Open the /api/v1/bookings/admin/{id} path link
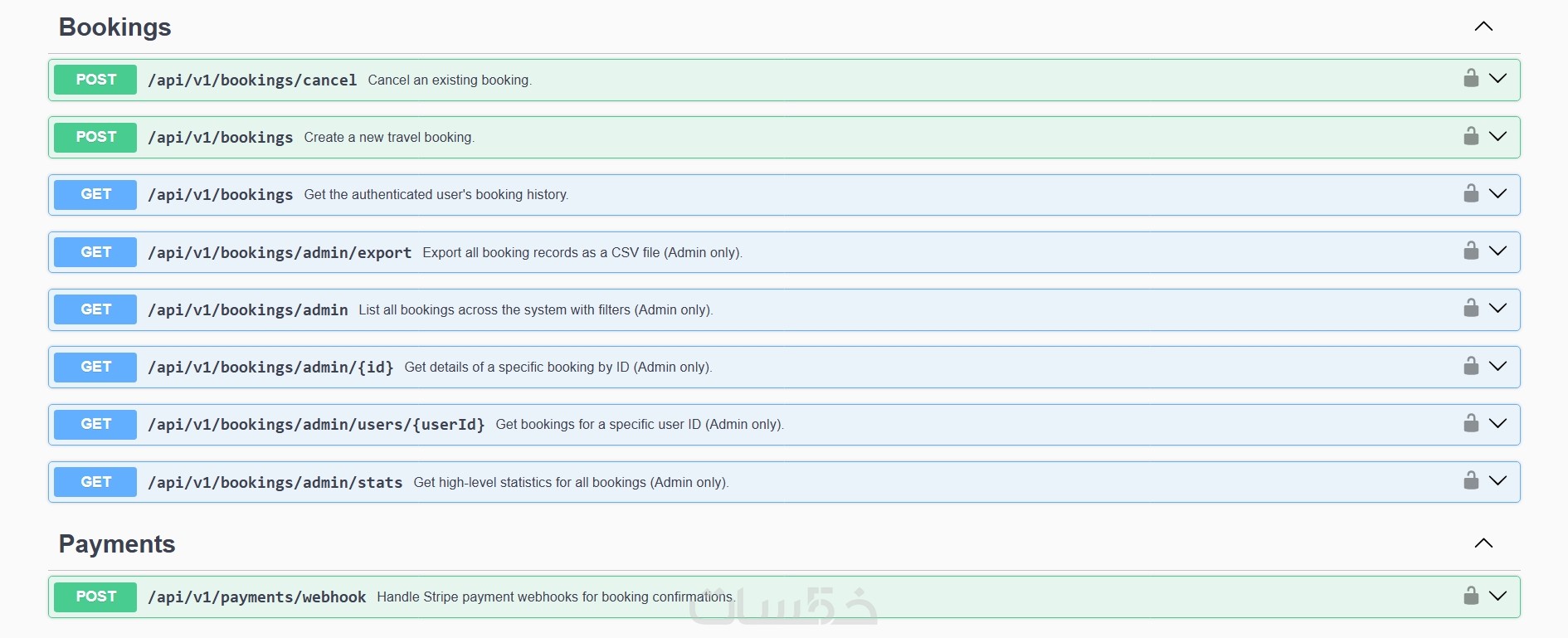1568x638 pixels. [x=270, y=368]
